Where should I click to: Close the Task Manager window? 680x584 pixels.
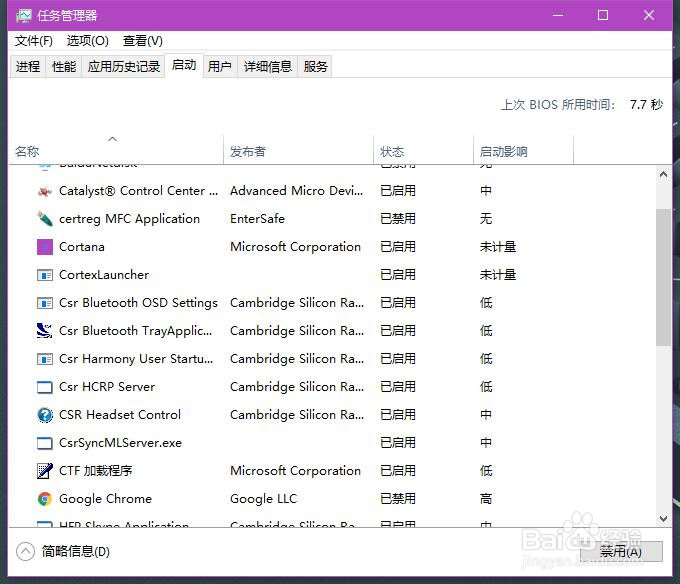coord(649,16)
